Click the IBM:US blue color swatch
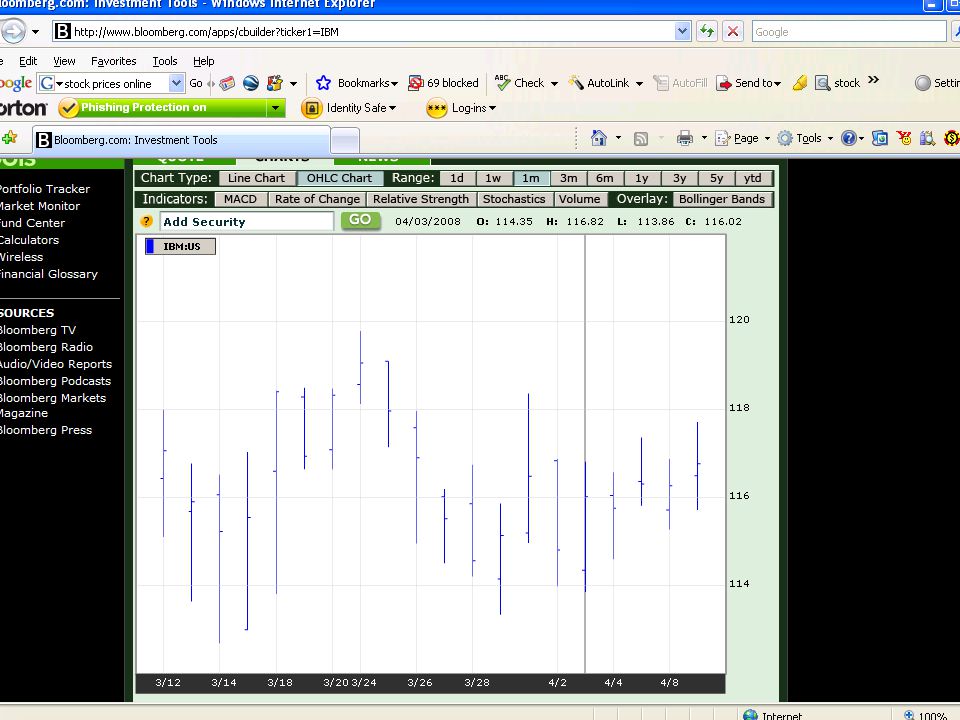The width and height of the screenshot is (960, 720). coord(150,246)
